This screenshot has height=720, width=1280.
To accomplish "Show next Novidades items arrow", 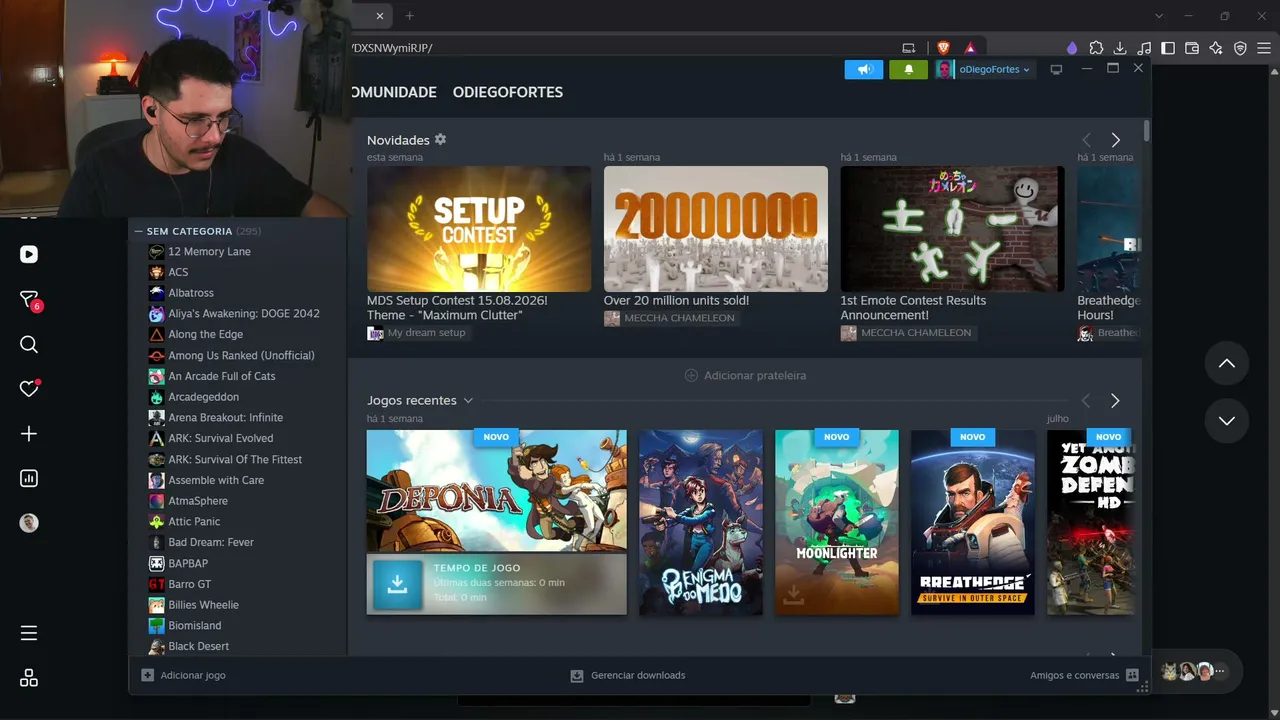I will (x=1116, y=140).
